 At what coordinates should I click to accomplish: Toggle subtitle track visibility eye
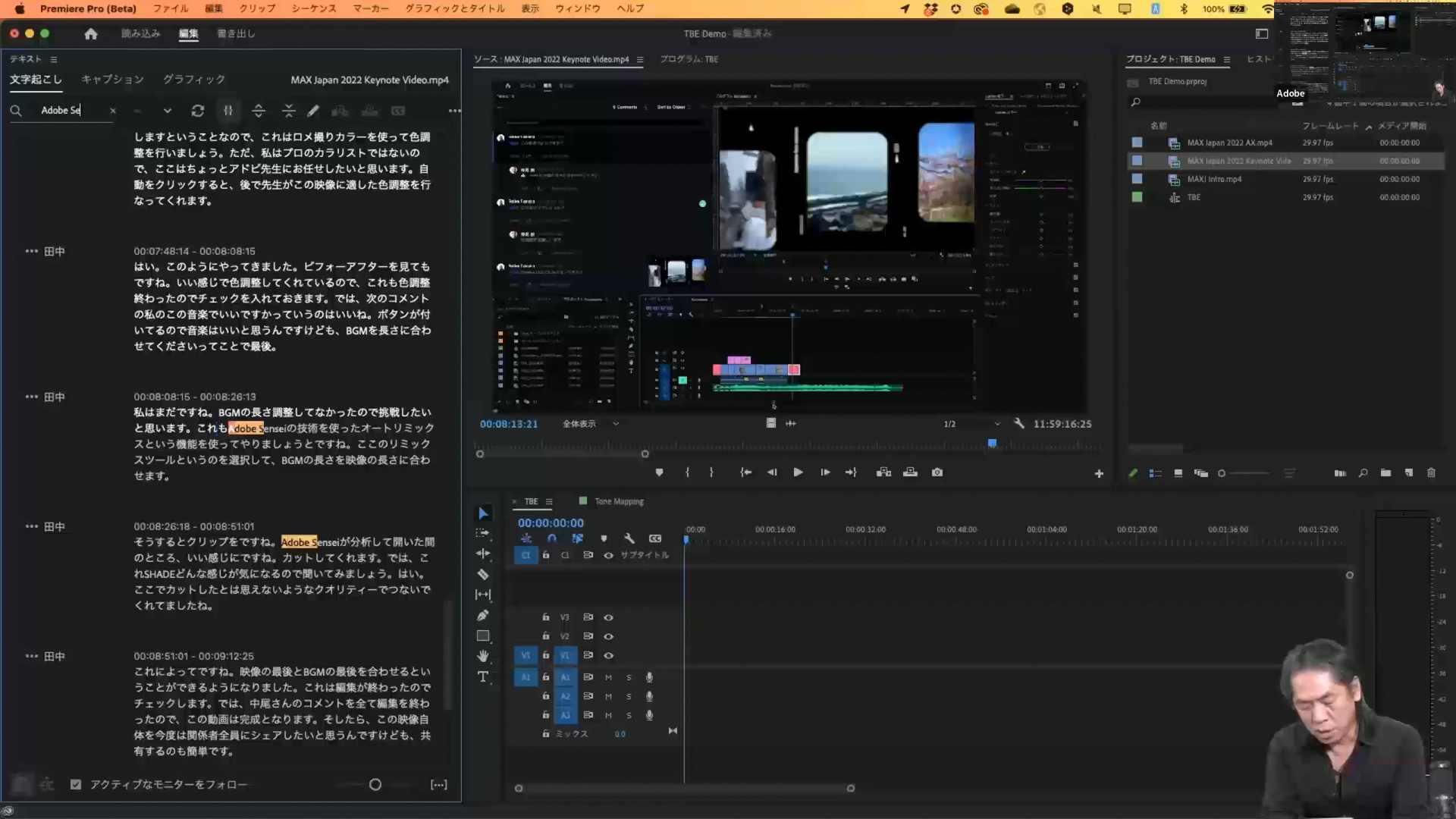(608, 556)
